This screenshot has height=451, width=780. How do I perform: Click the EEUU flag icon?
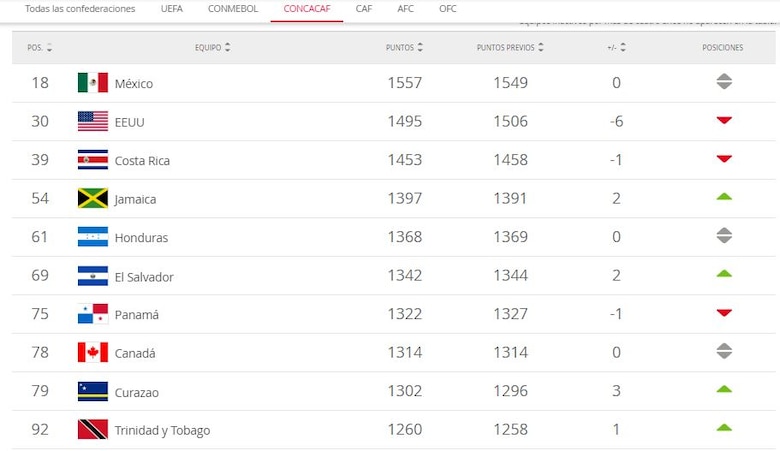click(92, 121)
